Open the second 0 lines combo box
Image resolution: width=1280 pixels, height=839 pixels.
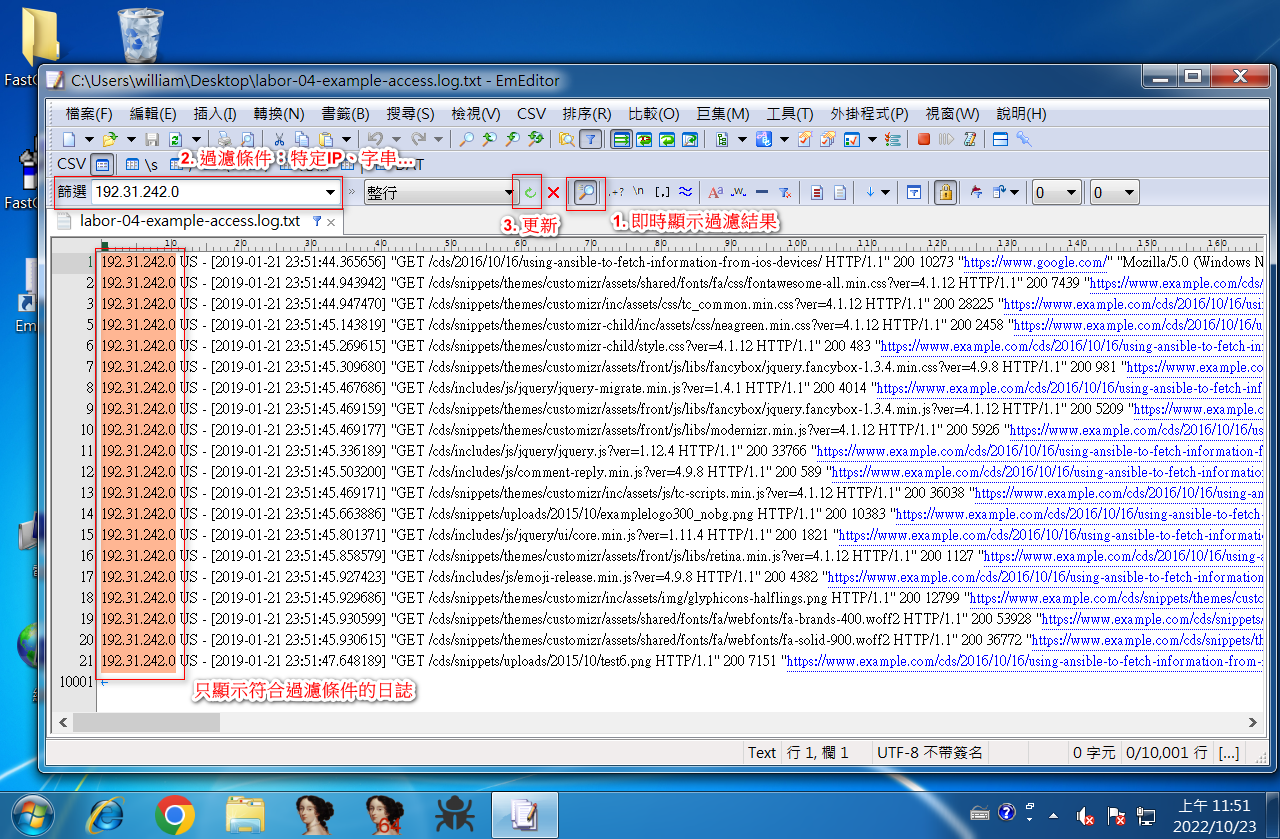click(1115, 192)
